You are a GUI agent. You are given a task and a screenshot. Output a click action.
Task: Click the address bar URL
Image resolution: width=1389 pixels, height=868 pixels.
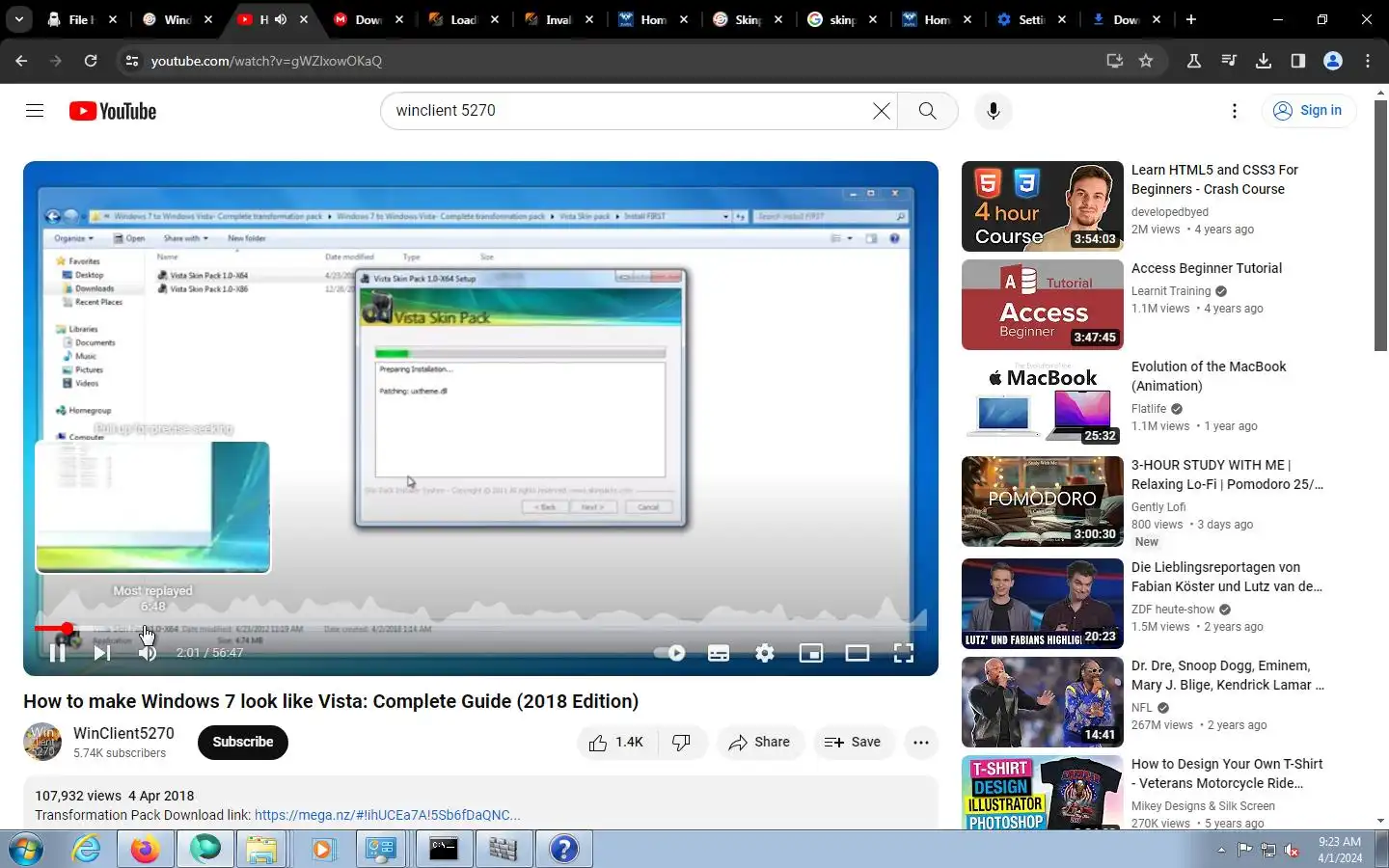(x=266, y=61)
